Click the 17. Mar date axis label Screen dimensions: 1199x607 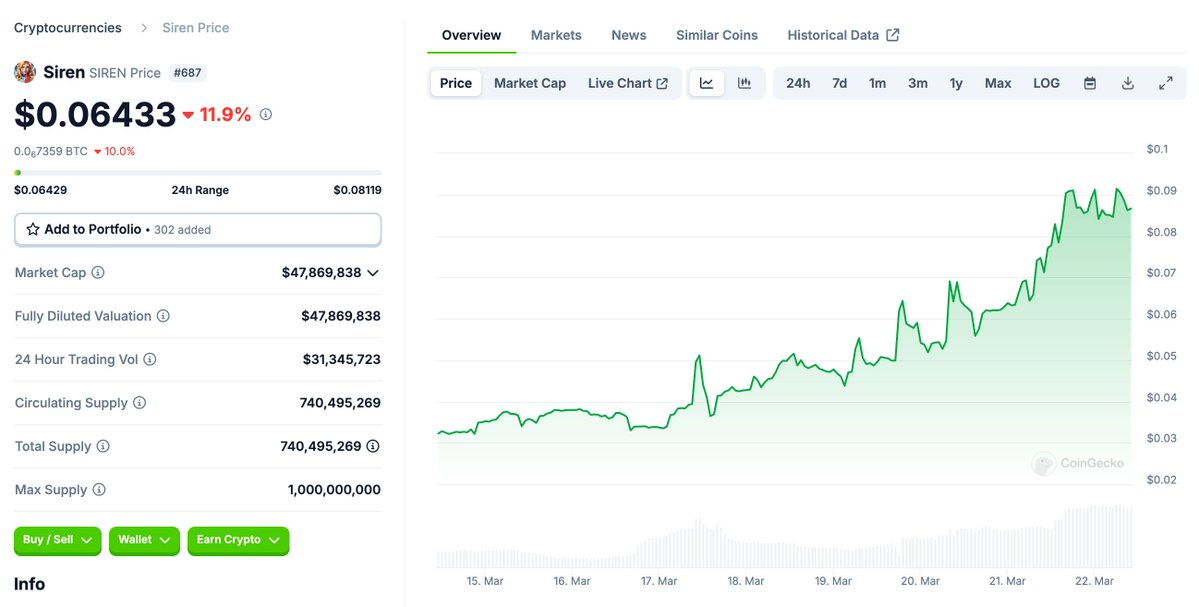(658, 581)
